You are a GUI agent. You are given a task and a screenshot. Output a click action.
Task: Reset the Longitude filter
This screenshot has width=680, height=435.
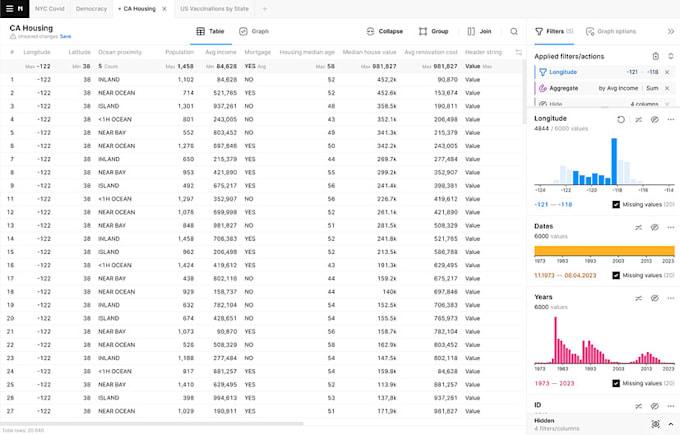[x=621, y=119]
